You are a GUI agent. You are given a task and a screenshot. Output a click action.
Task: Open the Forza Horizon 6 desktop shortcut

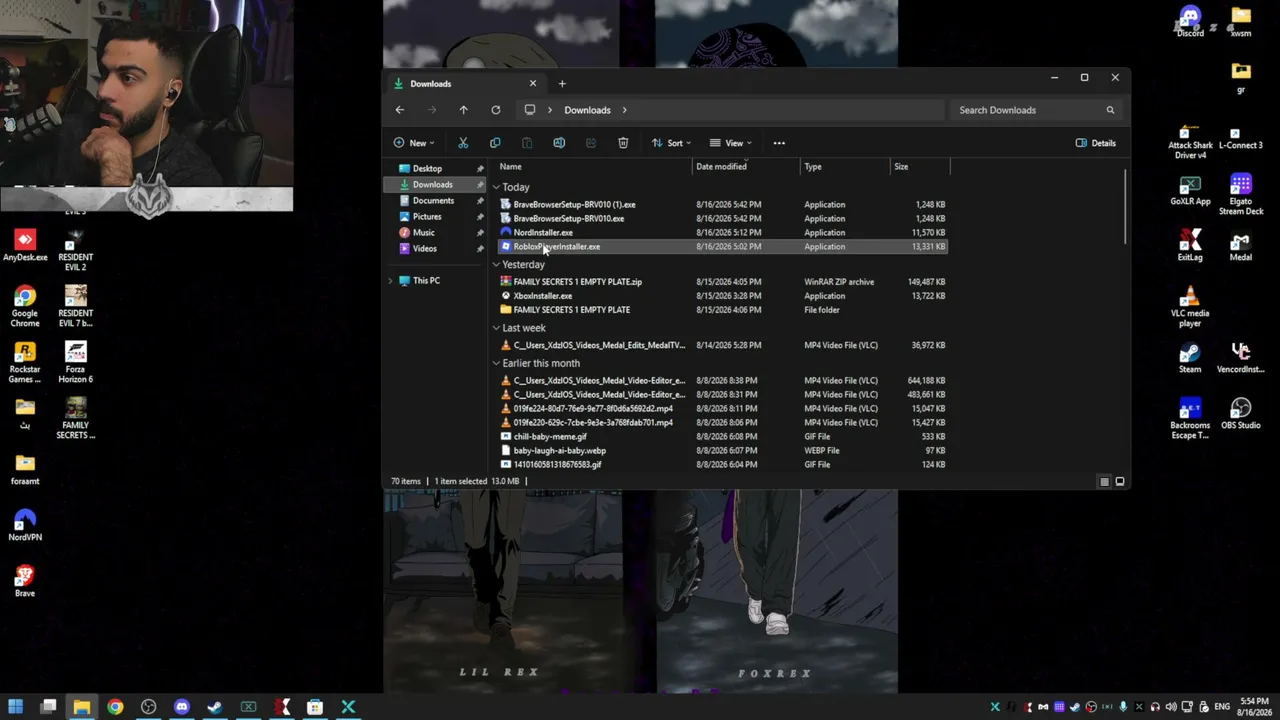pyautogui.click(x=76, y=362)
